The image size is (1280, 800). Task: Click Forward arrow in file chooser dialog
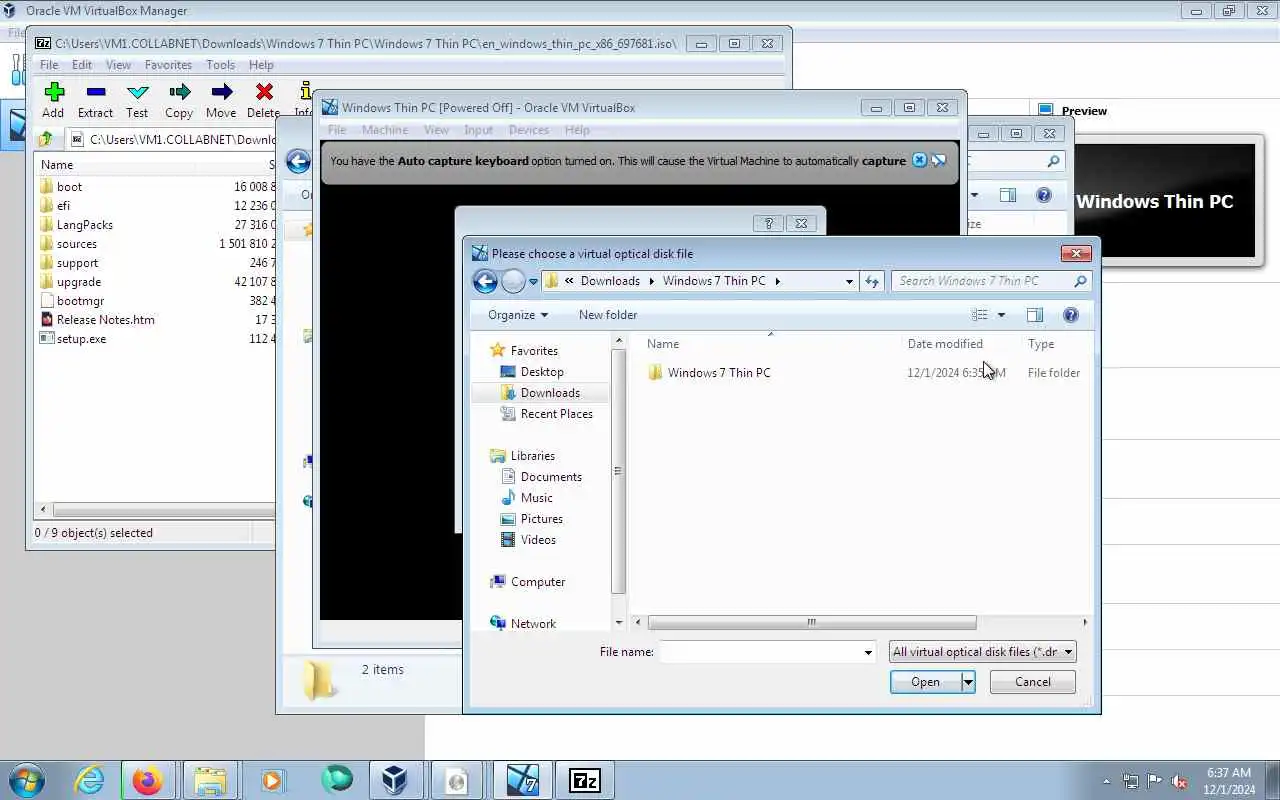pos(513,281)
